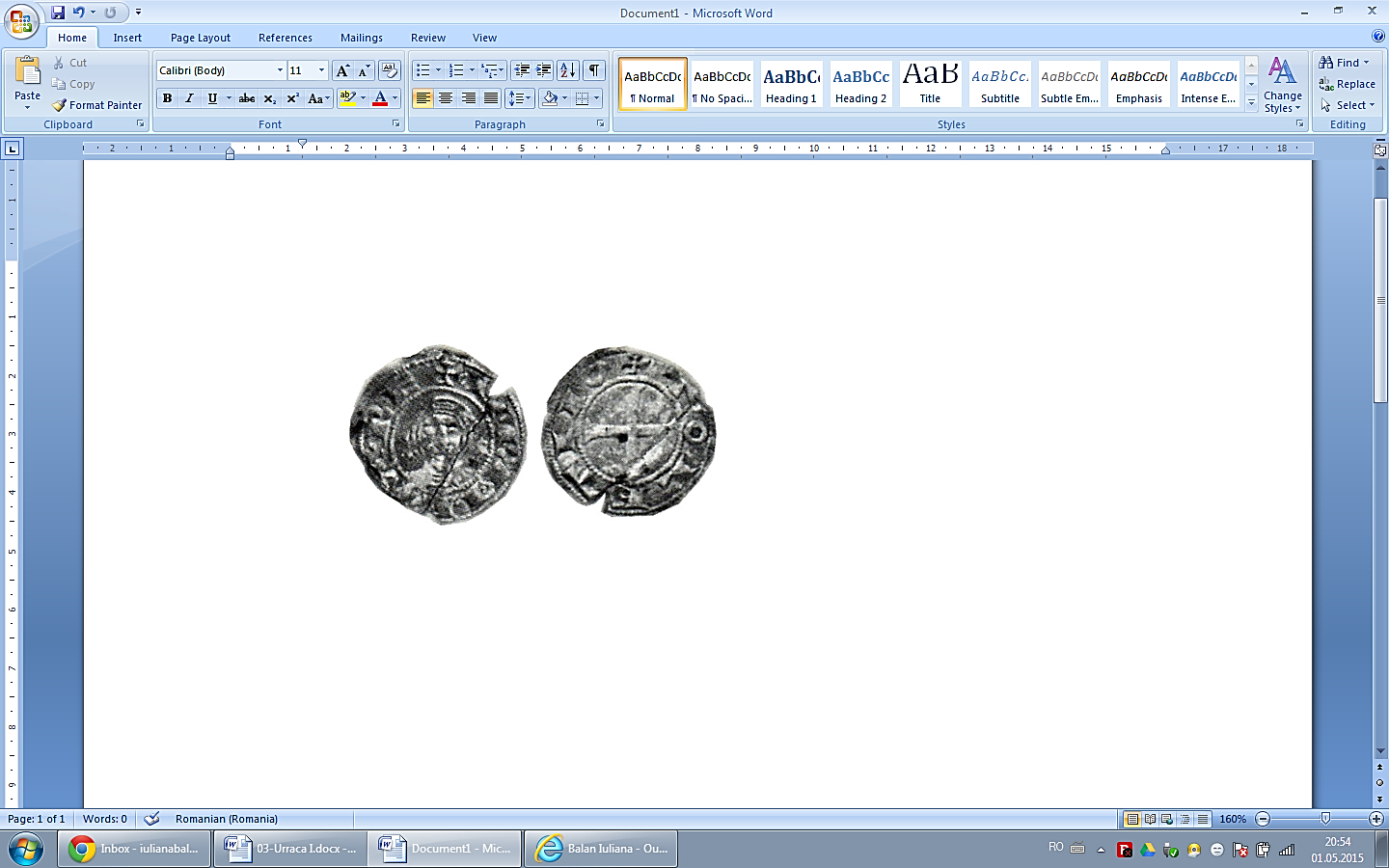The image size is (1389, 868).
Task: Toggle Italic formatting
Action: point(189,98)
